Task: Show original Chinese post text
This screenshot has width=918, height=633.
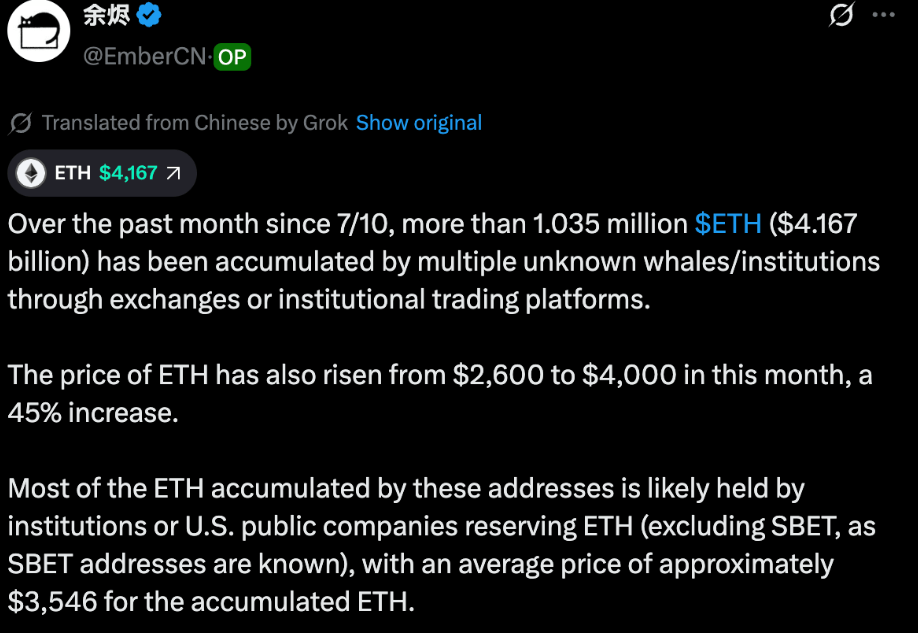Action: point(419,123)
